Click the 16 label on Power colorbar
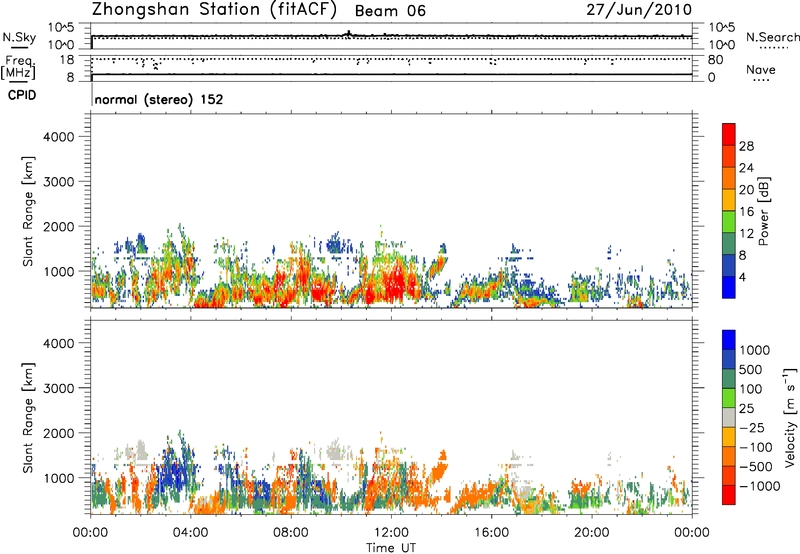 (x=746, y=212)
